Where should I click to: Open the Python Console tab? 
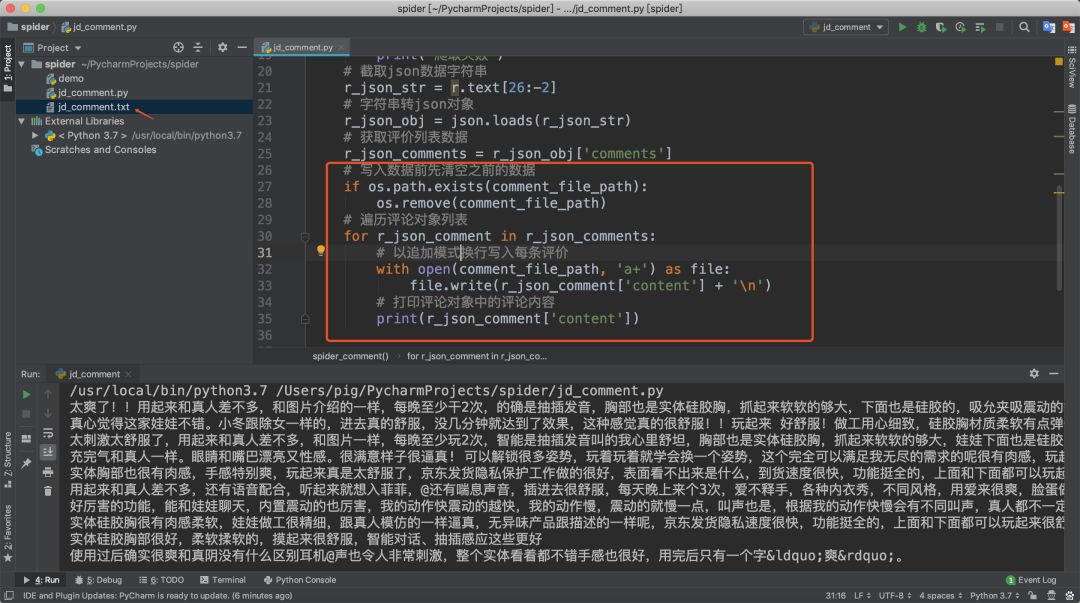pos(299,579)
